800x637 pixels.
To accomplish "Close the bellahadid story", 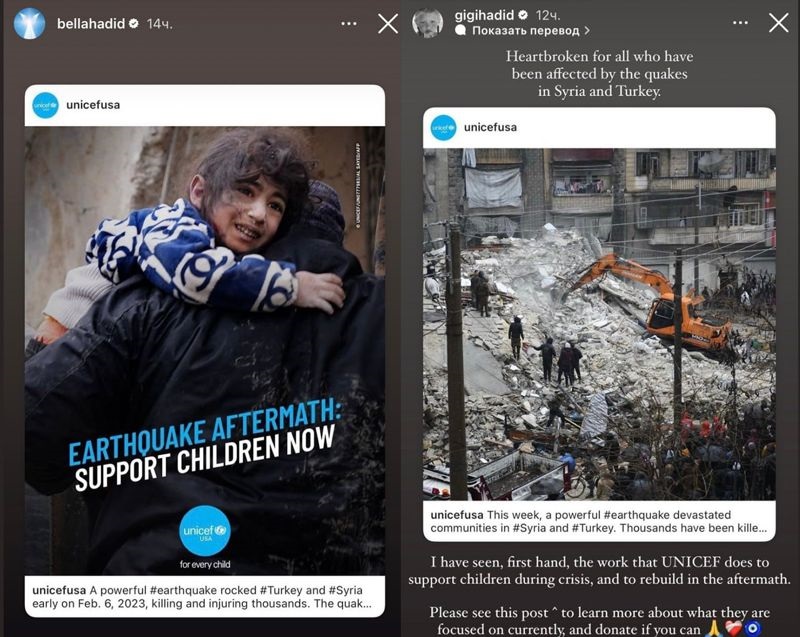I will [388, 23].
